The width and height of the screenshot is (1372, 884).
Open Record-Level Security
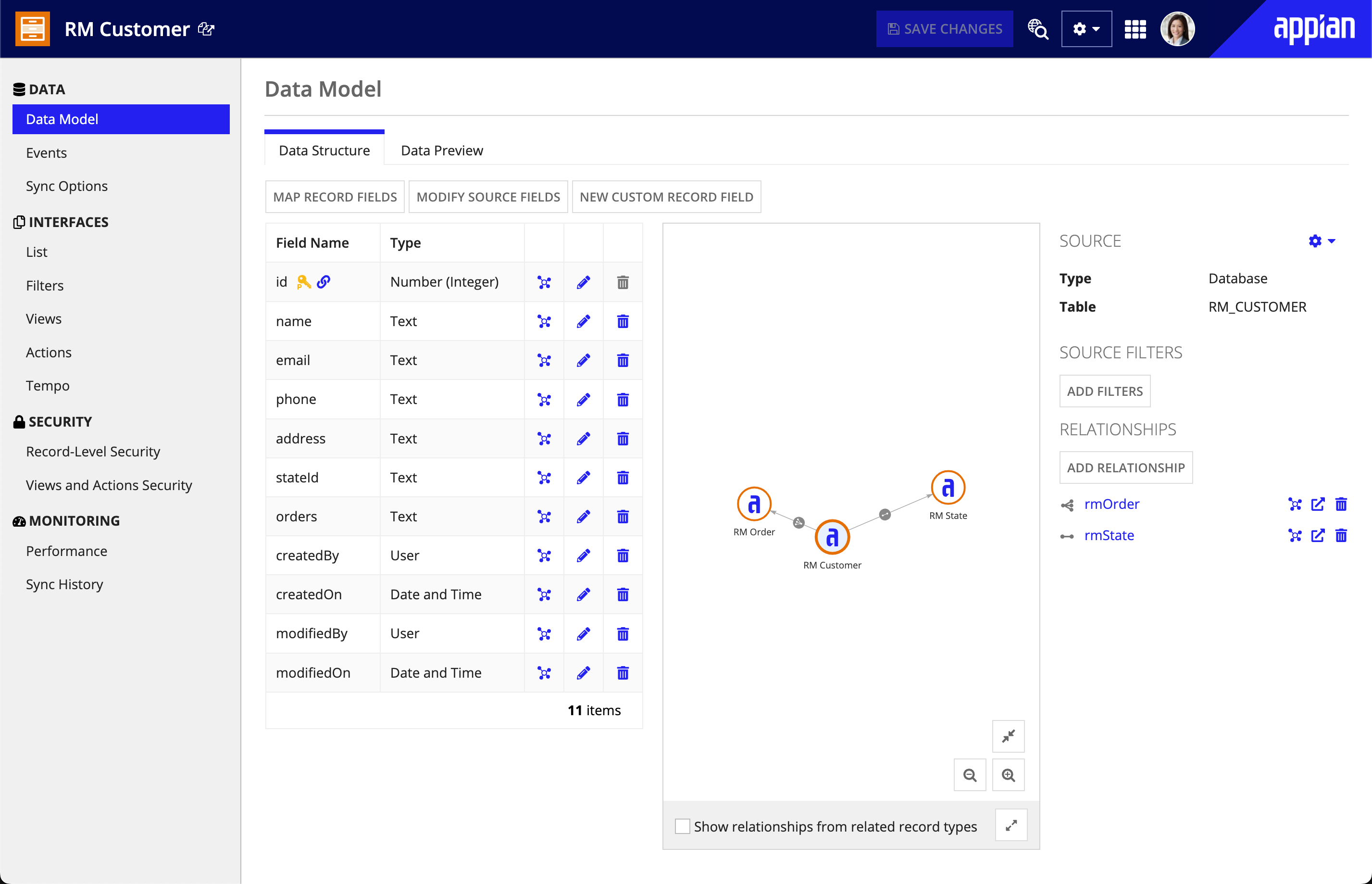pos(93,452)
